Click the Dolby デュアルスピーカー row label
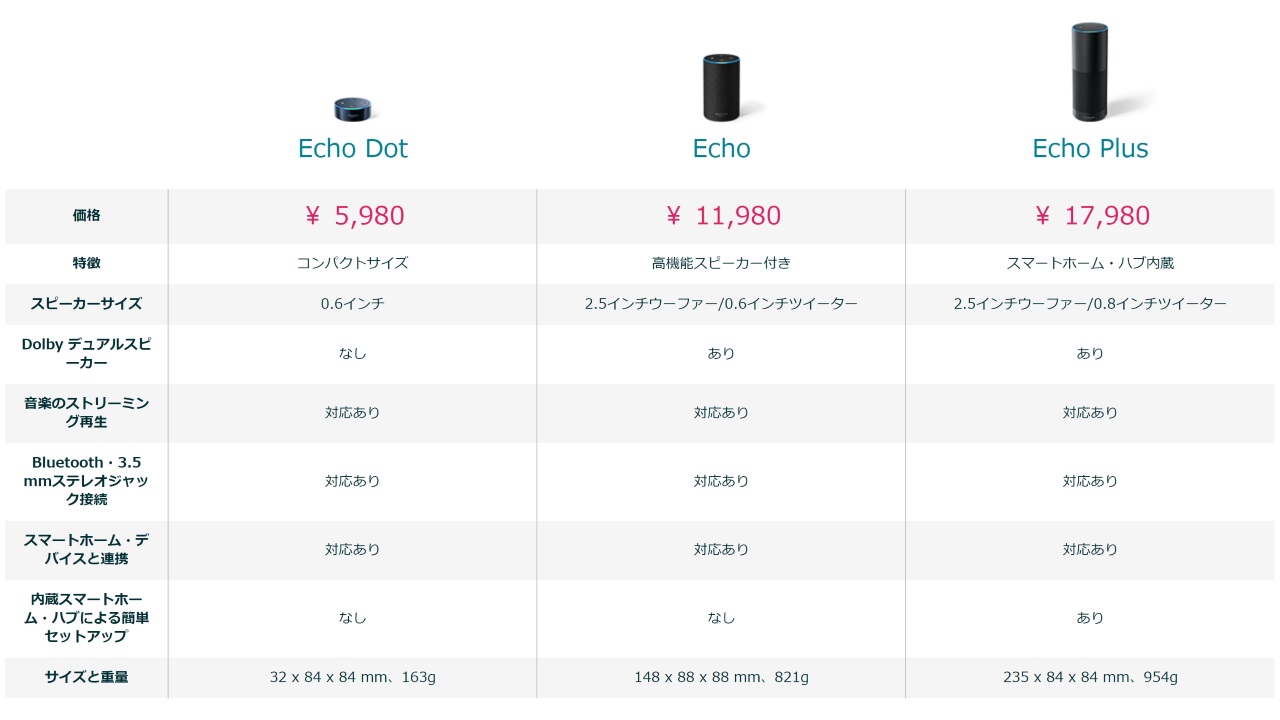The width and height of the screenshot is (1280, 720). pyautogui.click(x=87, y=353)
